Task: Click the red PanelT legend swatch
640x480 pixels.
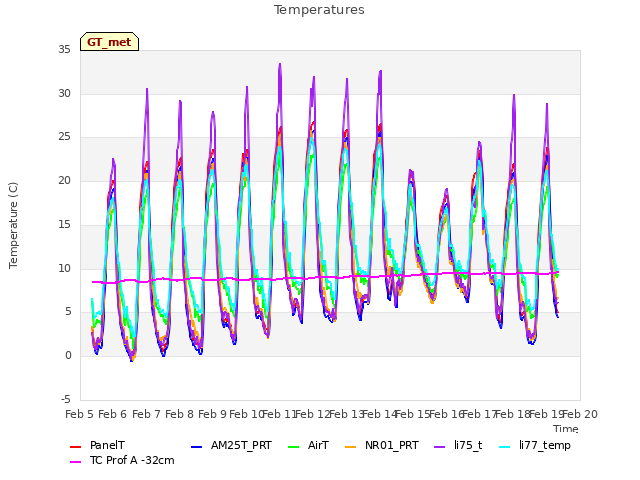Action: point(76,447)
